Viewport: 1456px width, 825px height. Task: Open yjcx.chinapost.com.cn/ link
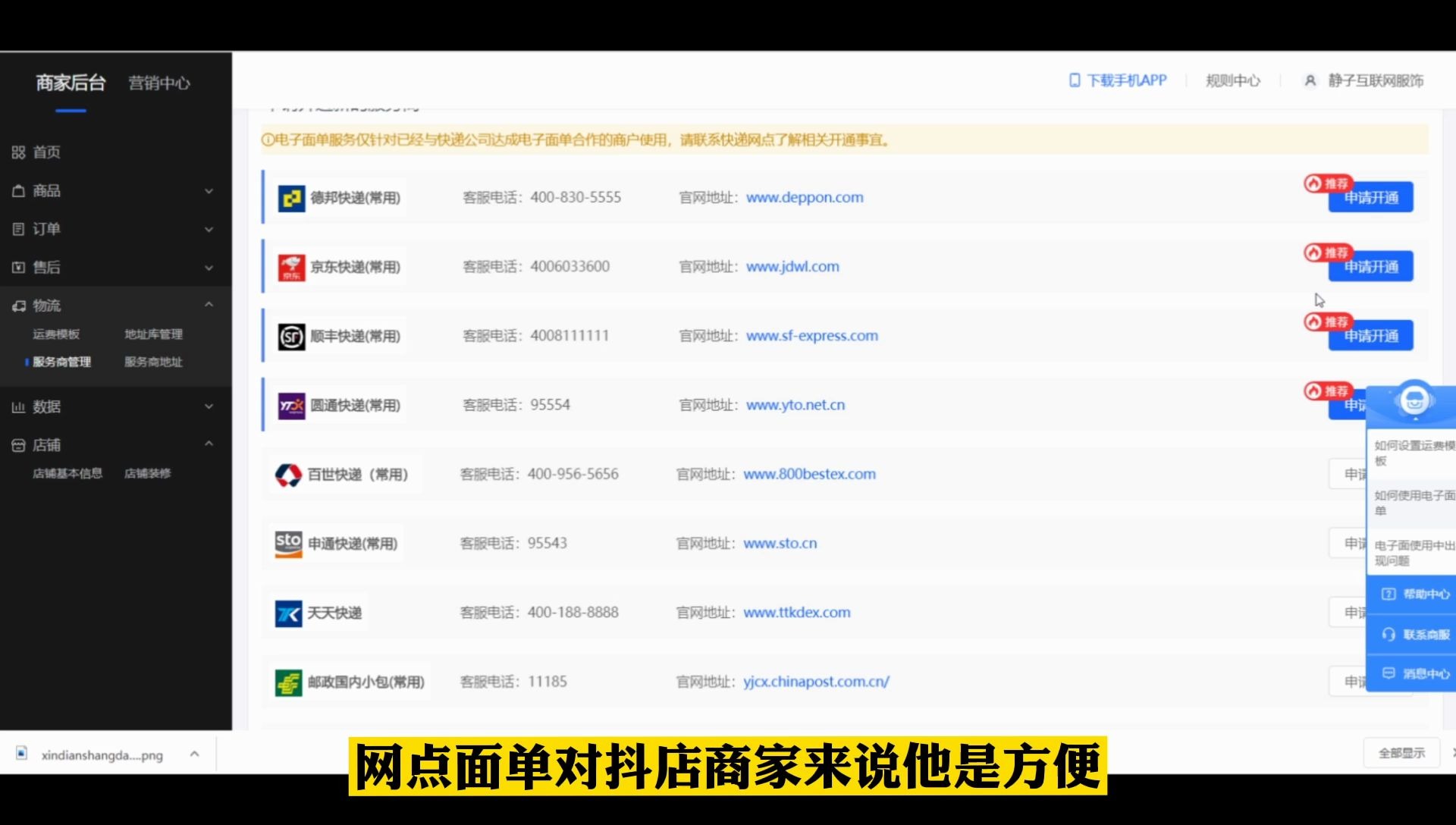816,682
